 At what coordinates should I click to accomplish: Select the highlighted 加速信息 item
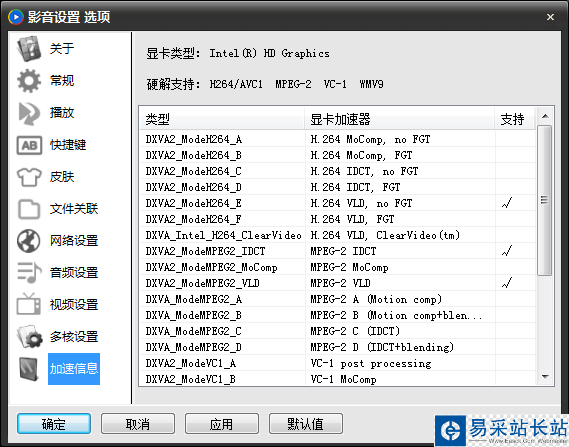coord(74,369)
